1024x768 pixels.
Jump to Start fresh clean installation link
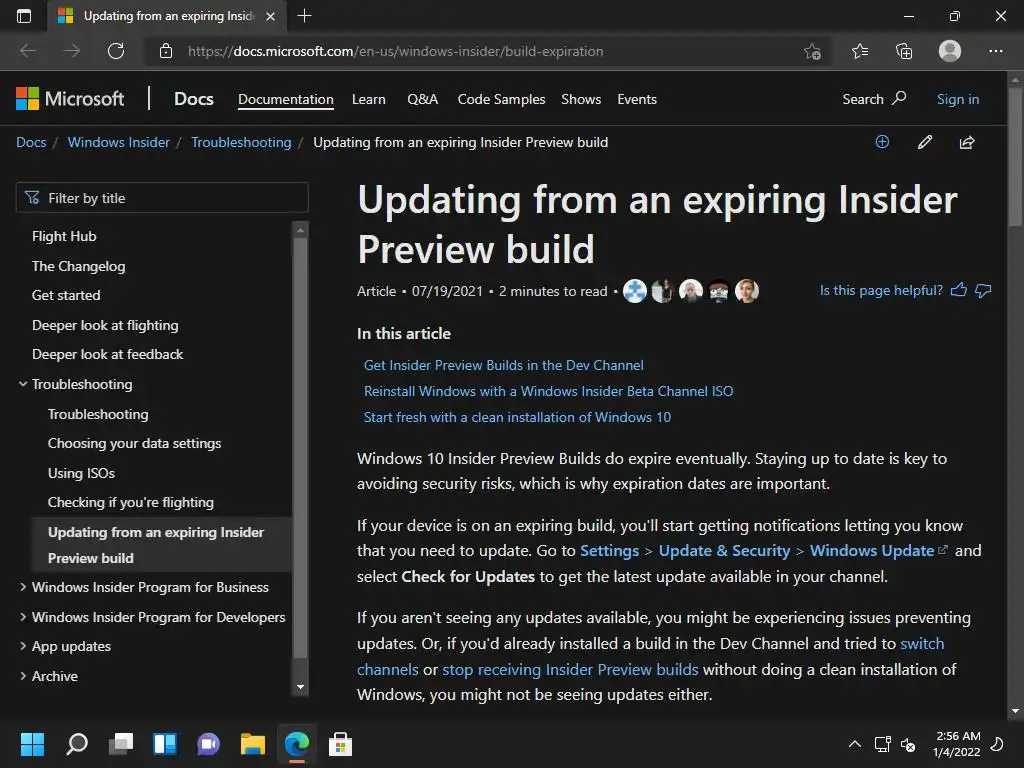(x=517, y=417)
